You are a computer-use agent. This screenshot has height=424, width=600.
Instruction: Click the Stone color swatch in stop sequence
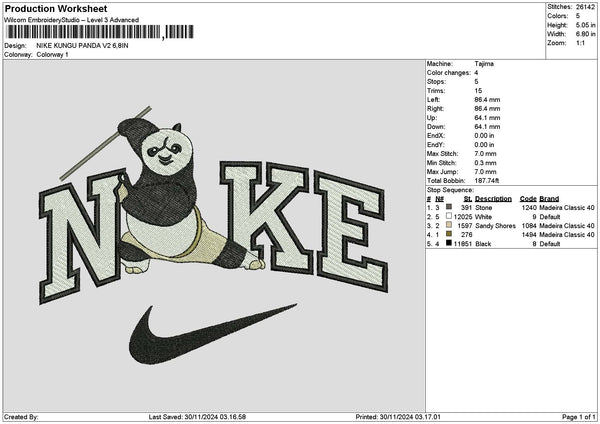(x=449, y=207)
